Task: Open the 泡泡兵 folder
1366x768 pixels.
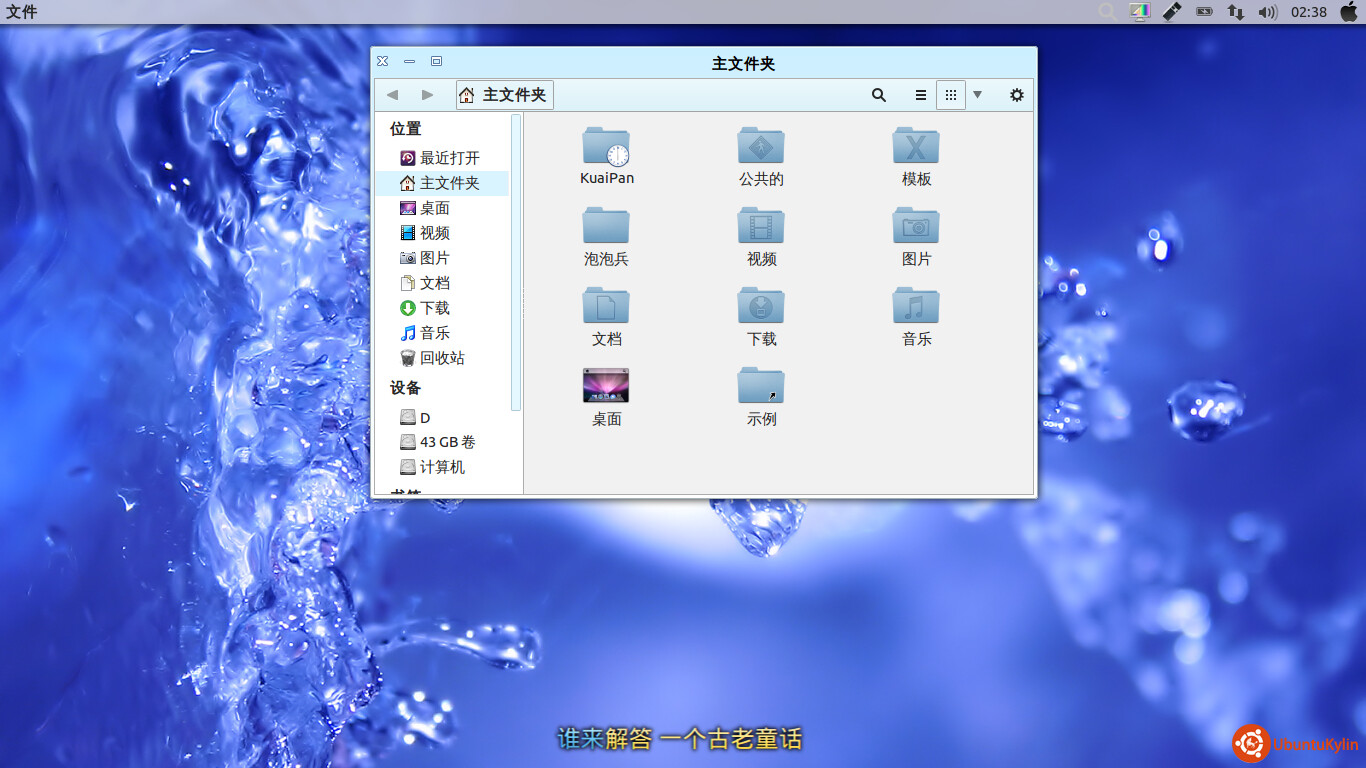Action: pos(606,227)
